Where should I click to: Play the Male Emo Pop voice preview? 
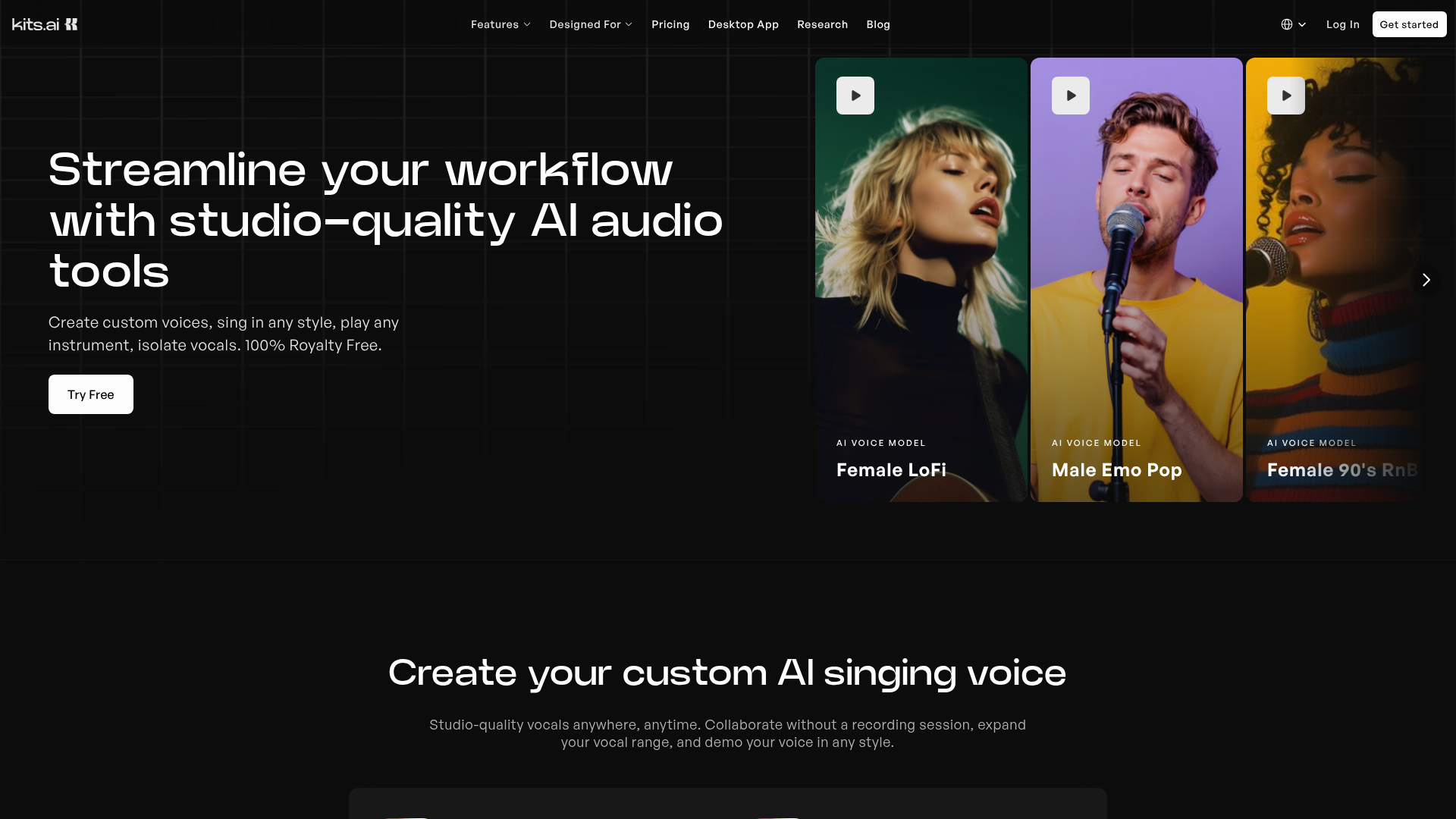(1070, 95)
